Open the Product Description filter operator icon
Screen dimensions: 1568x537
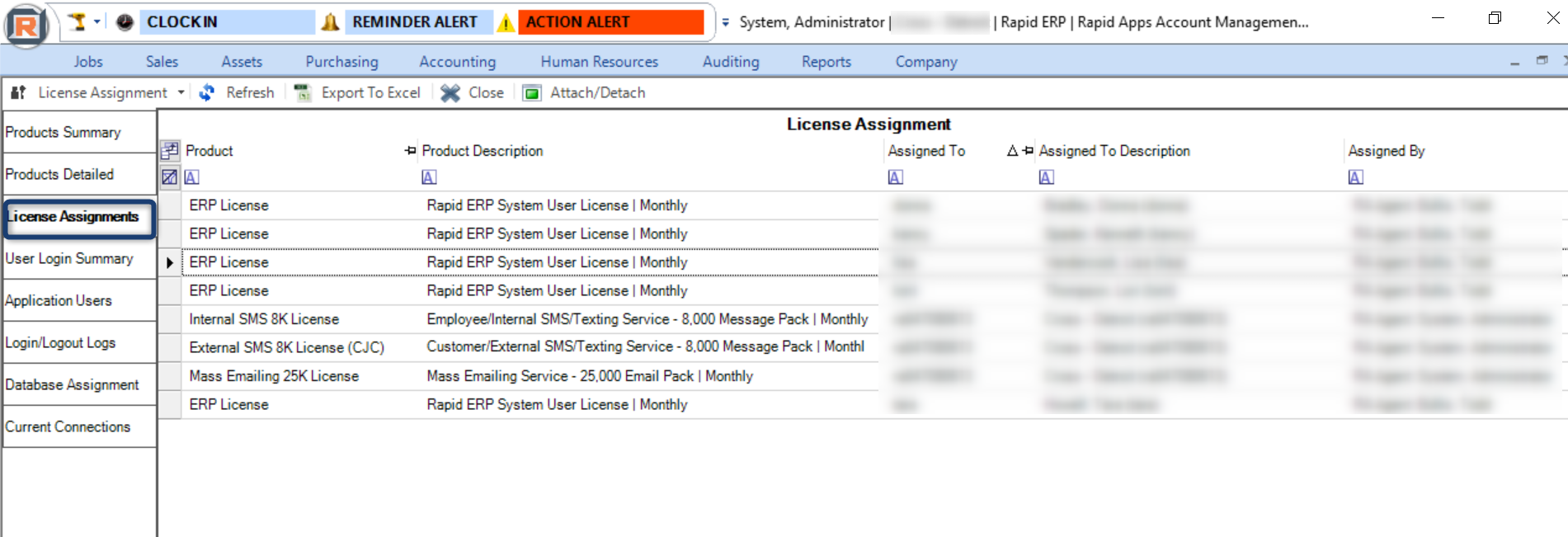coord(429,177)
